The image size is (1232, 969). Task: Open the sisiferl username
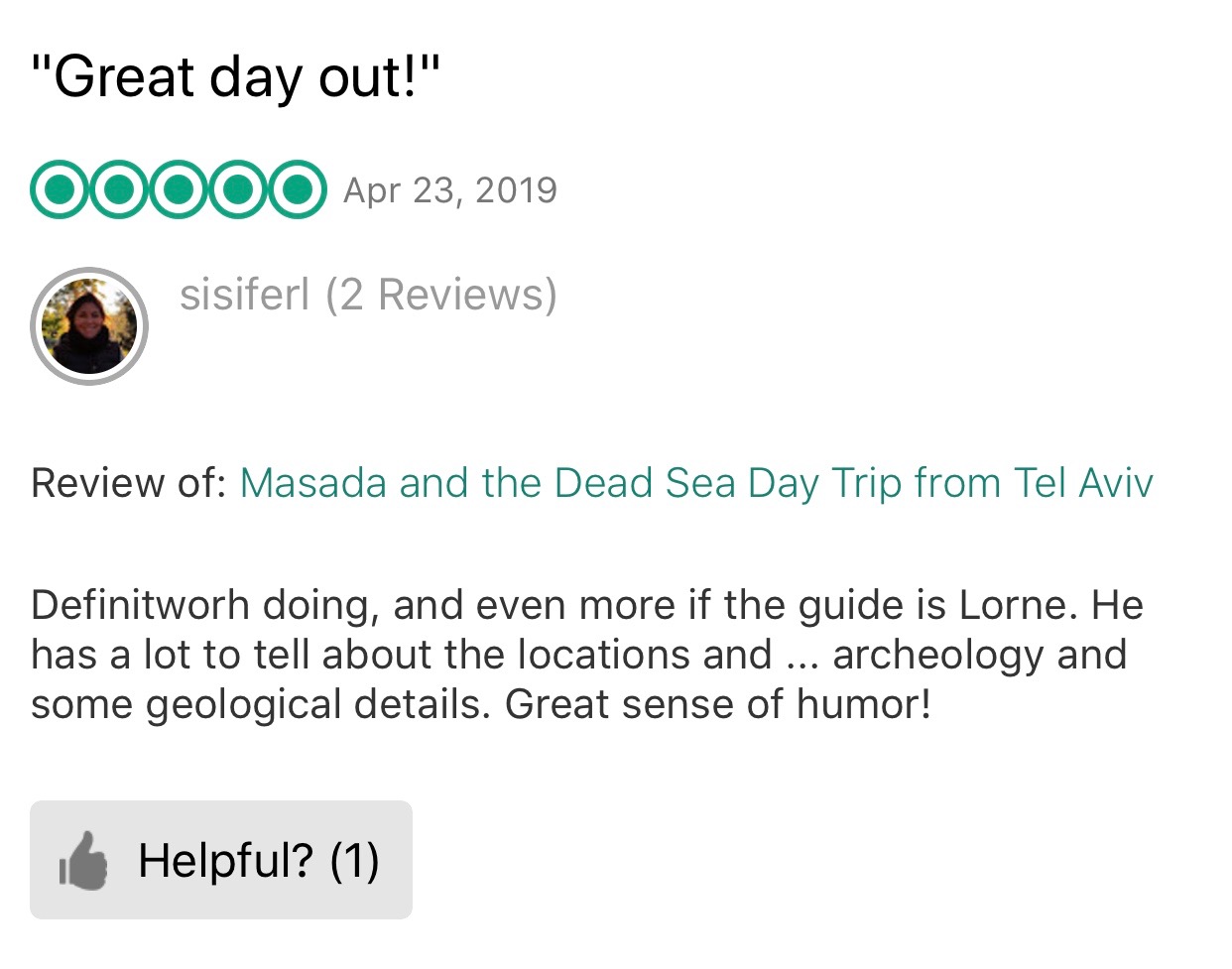click(x=244, y=295)
